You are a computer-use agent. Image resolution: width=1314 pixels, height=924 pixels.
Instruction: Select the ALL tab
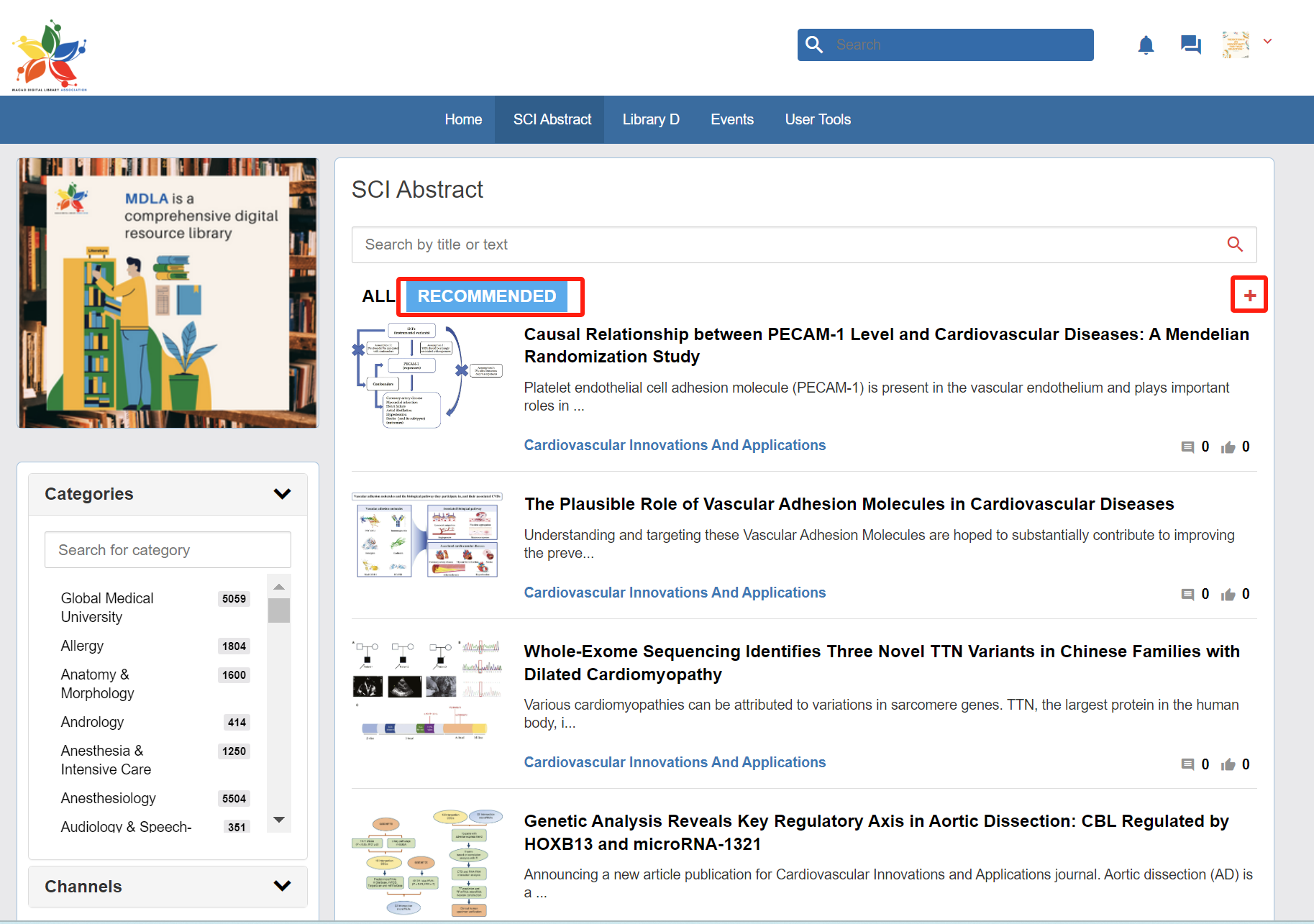(378, 296)
